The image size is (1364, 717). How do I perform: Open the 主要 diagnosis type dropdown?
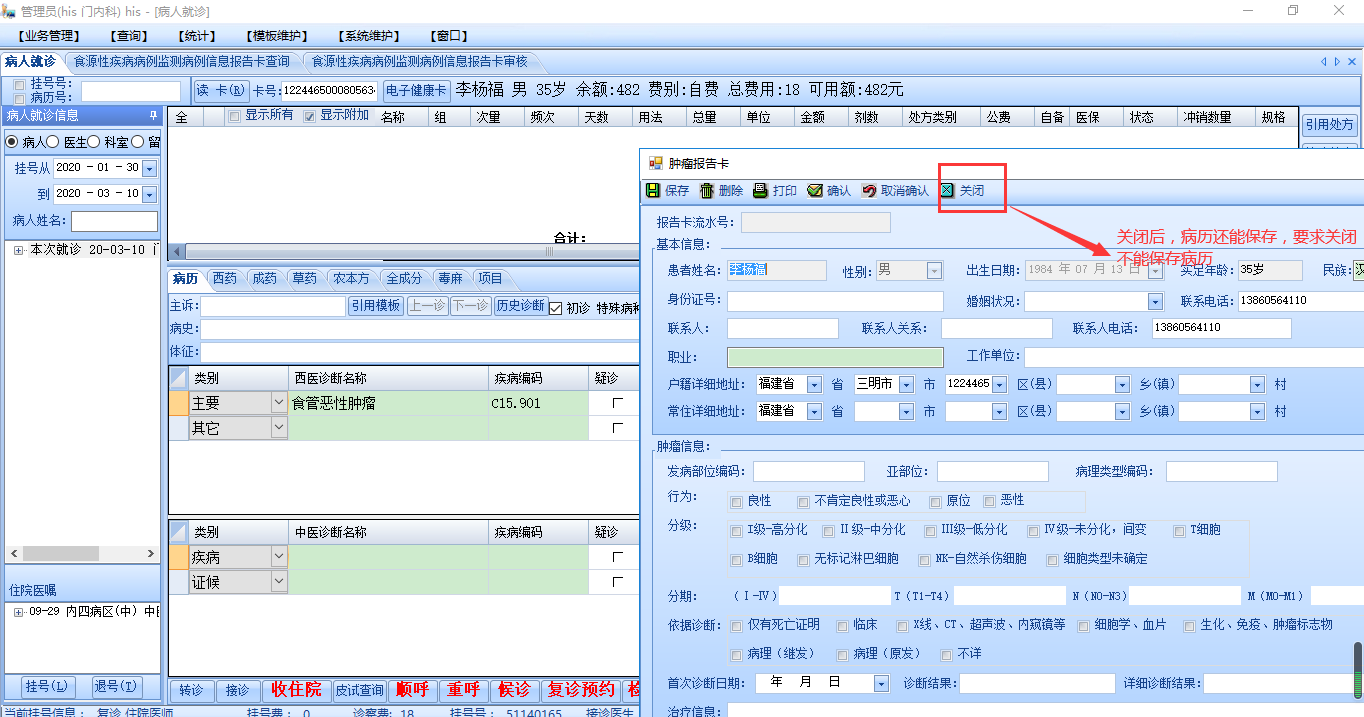point(279,403)
